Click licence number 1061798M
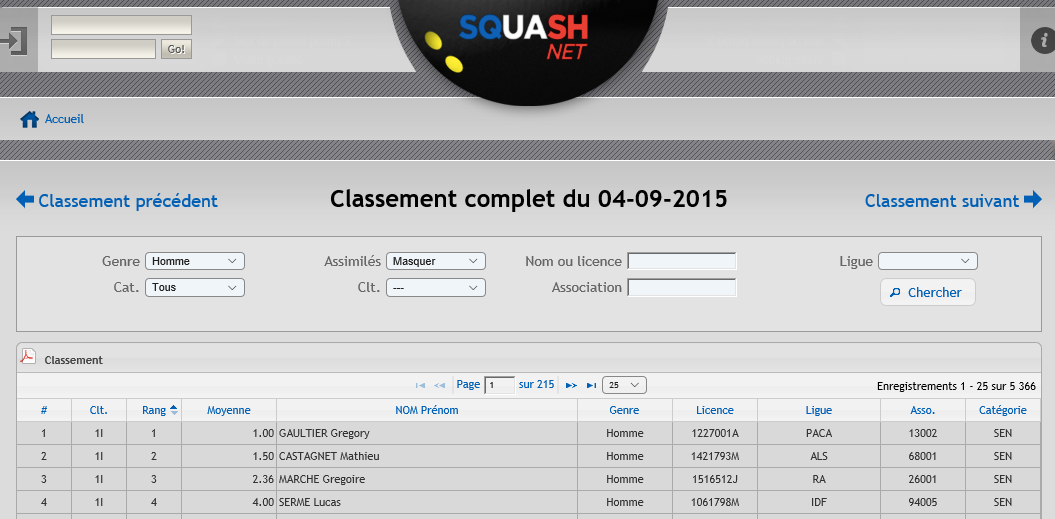This screenshot has width=1055, height=519. click(x=715, y=501)
